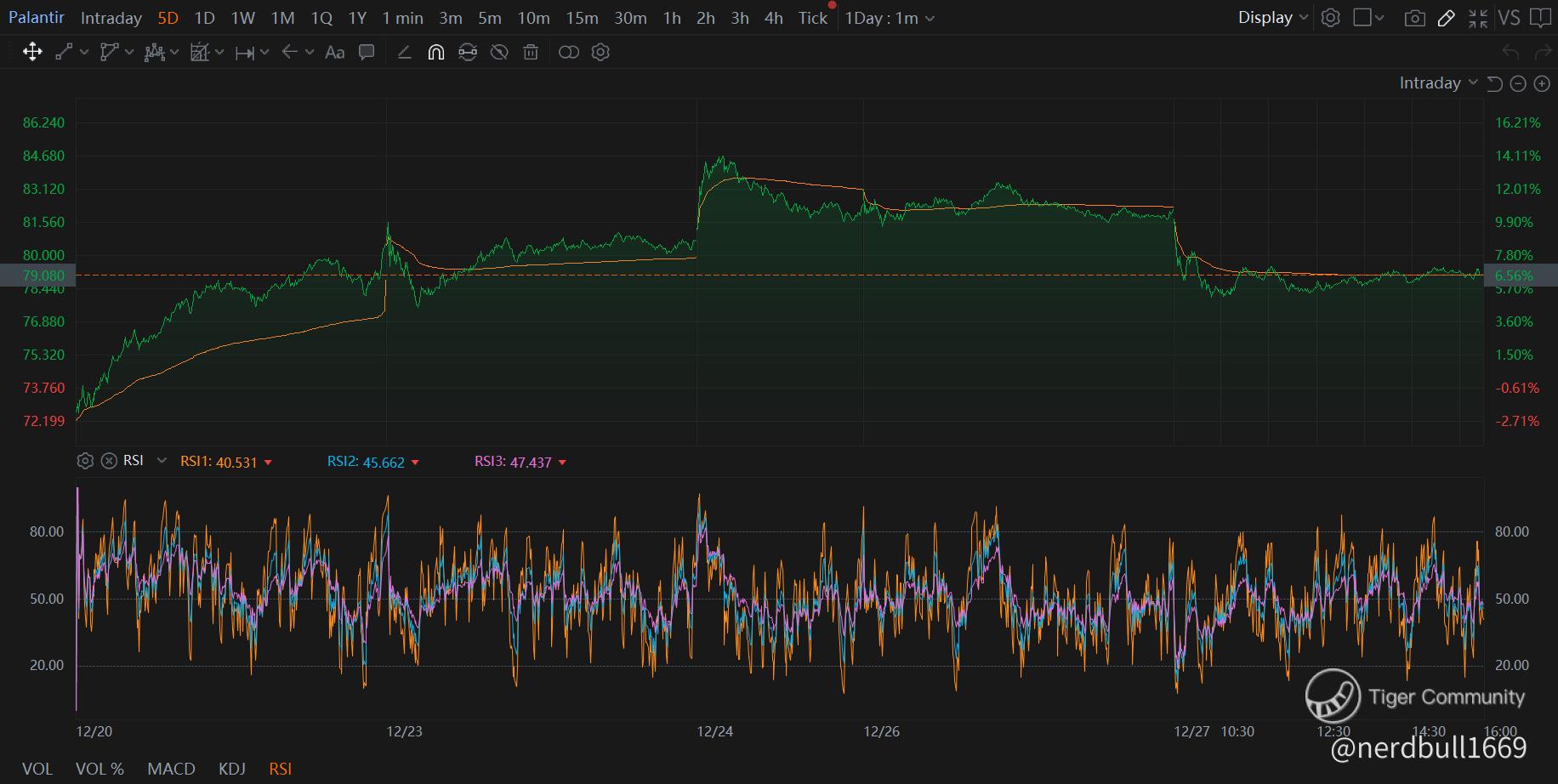This screenshot has height=784, width=1558.
Task: Click the Palantir stock name link
Action: point(37,18)
